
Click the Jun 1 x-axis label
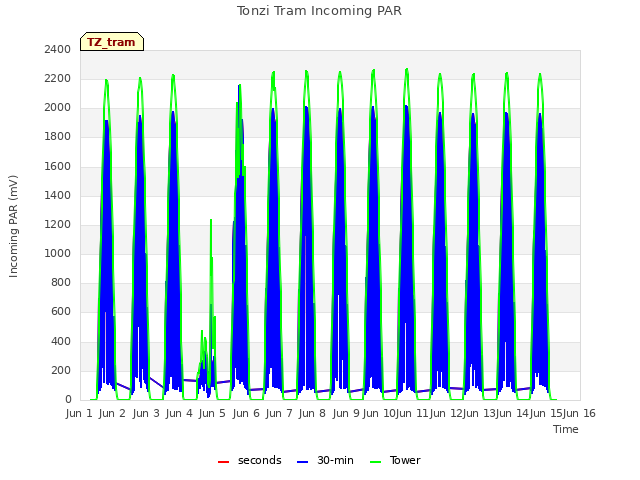[79, 413]
